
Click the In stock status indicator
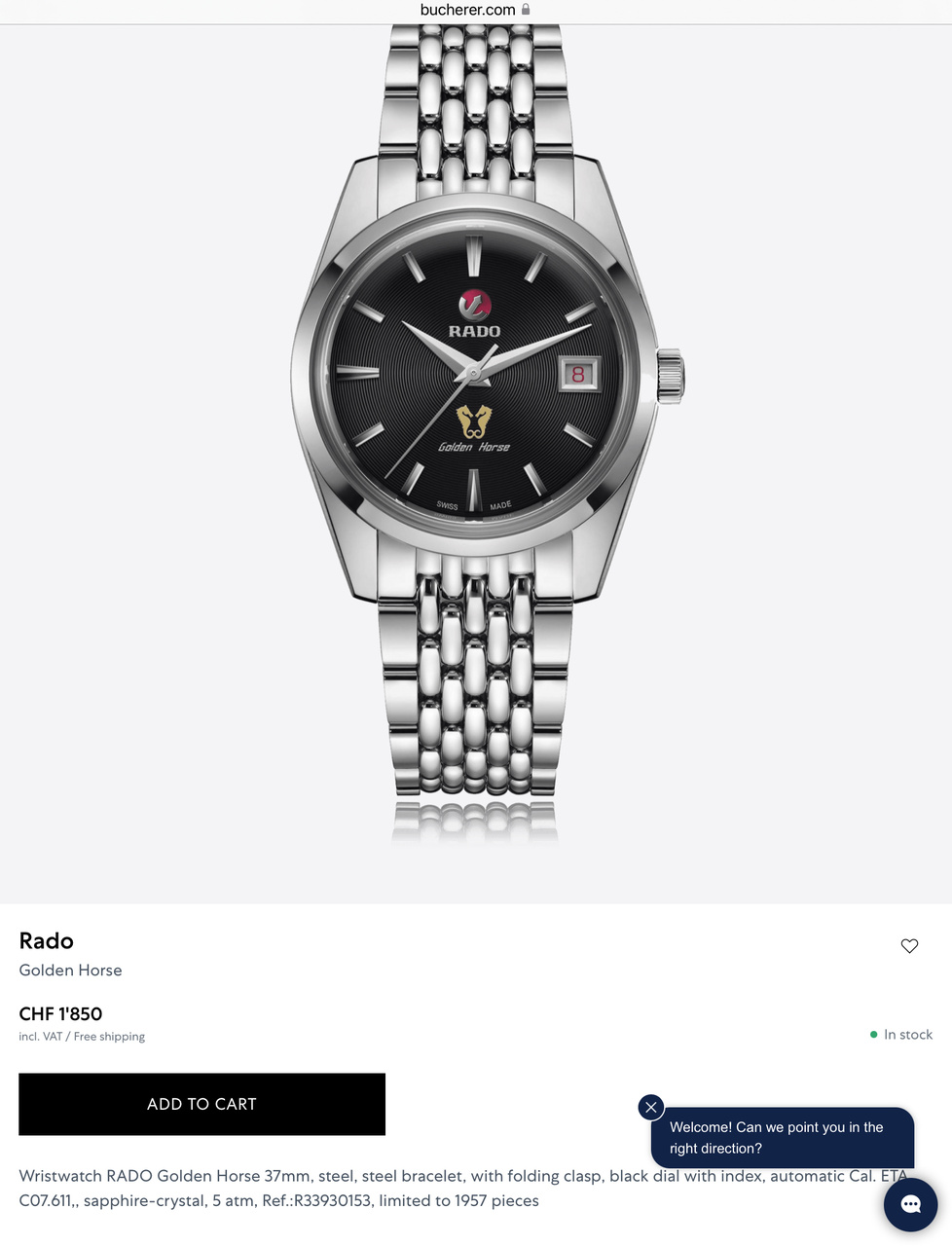[x=900, y=1035]
